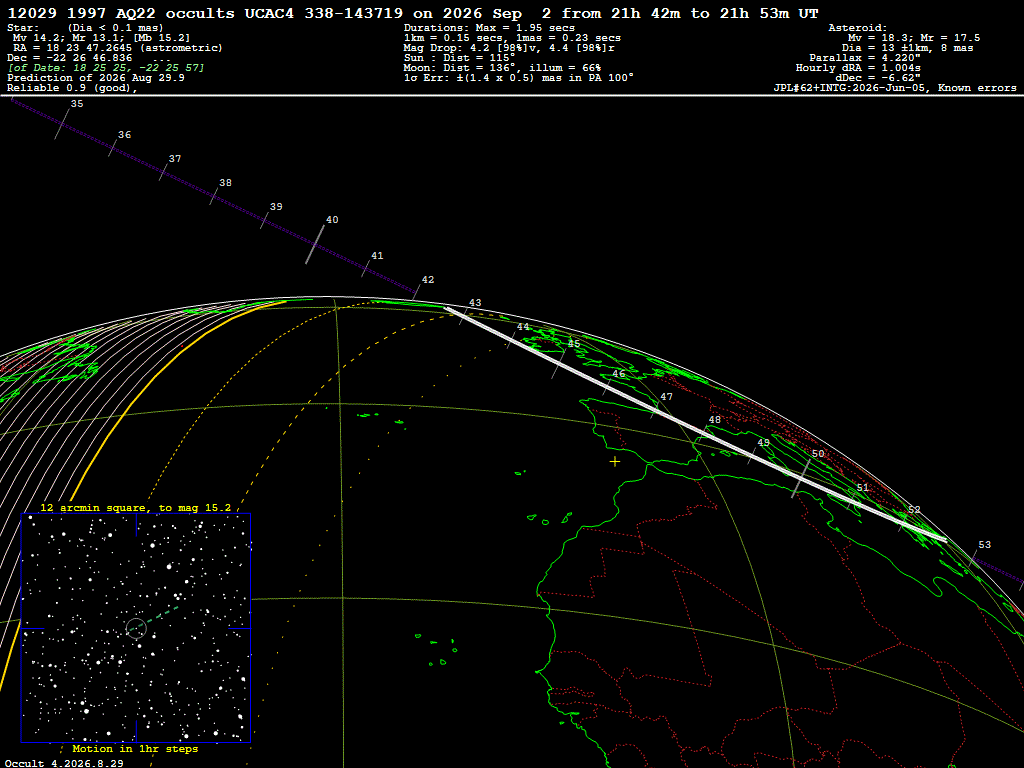Click the star finder chart thumbnail

(136, 628)
